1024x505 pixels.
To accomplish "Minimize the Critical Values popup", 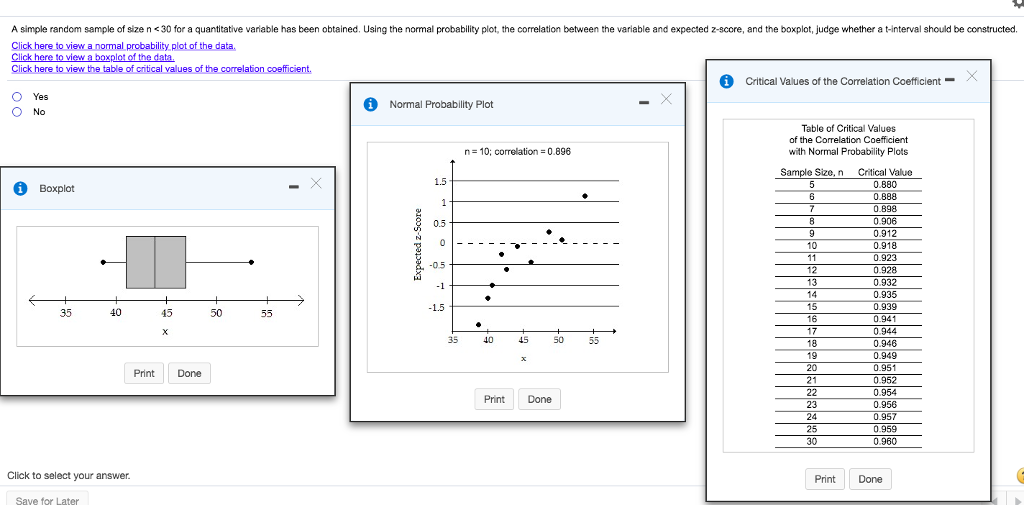I will click(950, 80).
